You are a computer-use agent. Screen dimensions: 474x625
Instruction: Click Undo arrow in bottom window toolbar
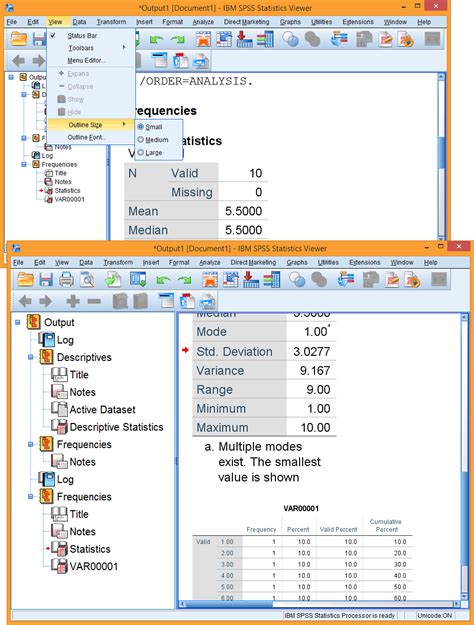coord(163,280)
